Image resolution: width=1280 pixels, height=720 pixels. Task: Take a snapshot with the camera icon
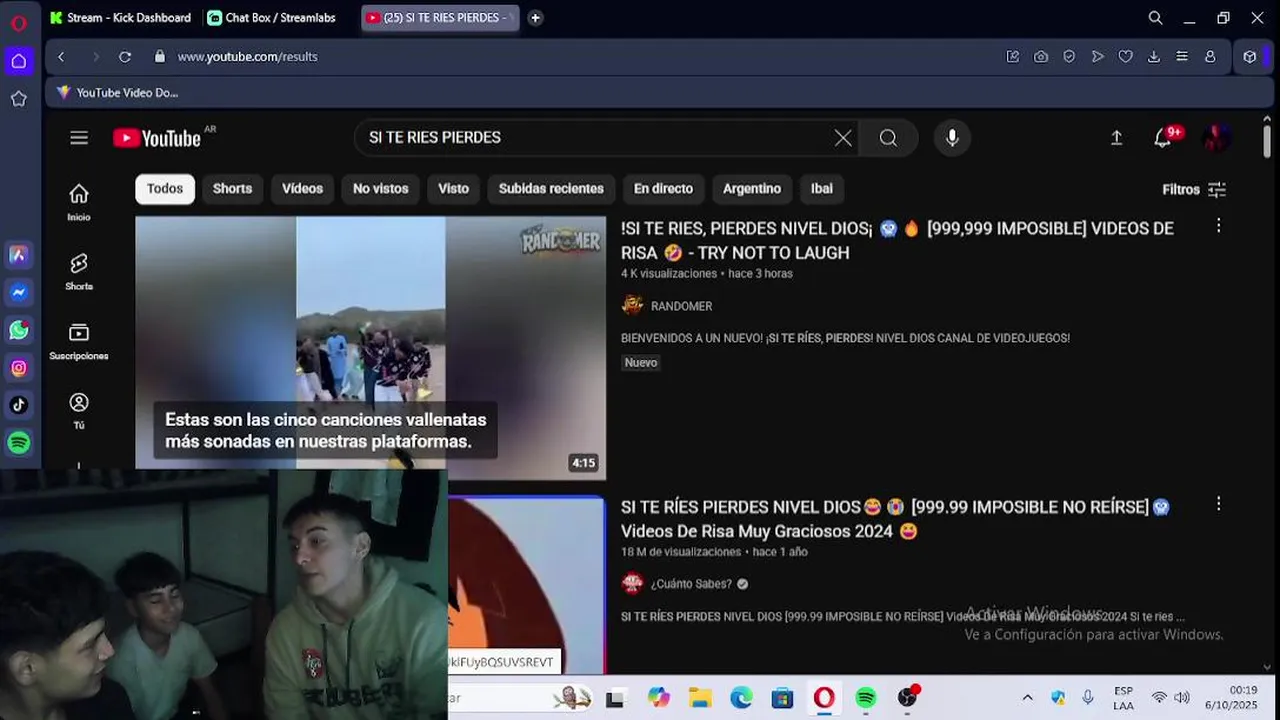1041,57
